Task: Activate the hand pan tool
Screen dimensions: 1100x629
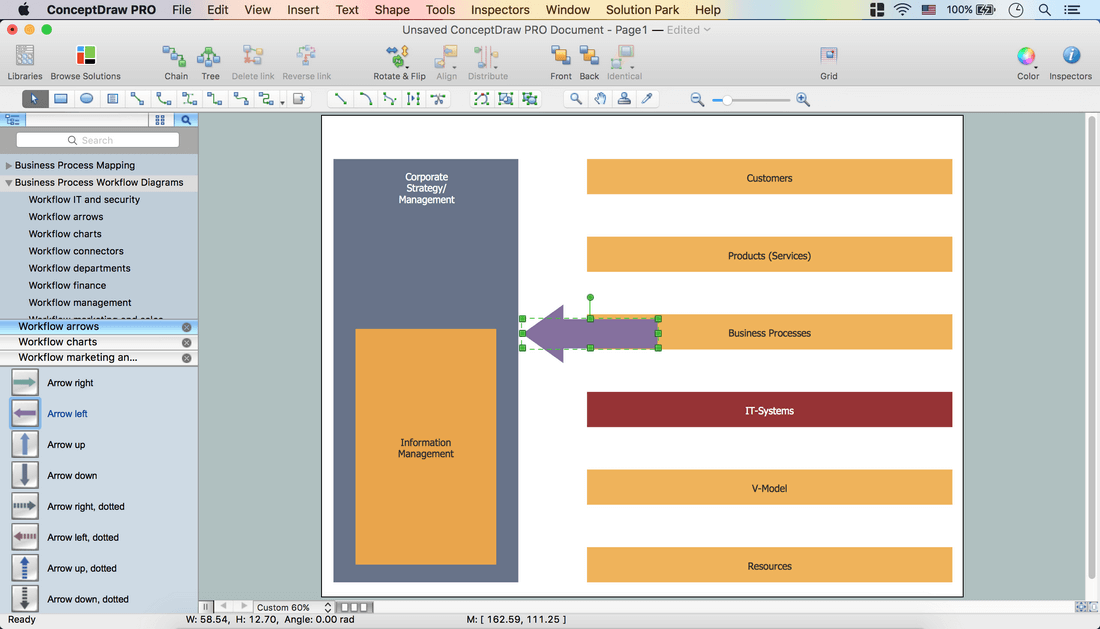Action: tap(600, 99)
